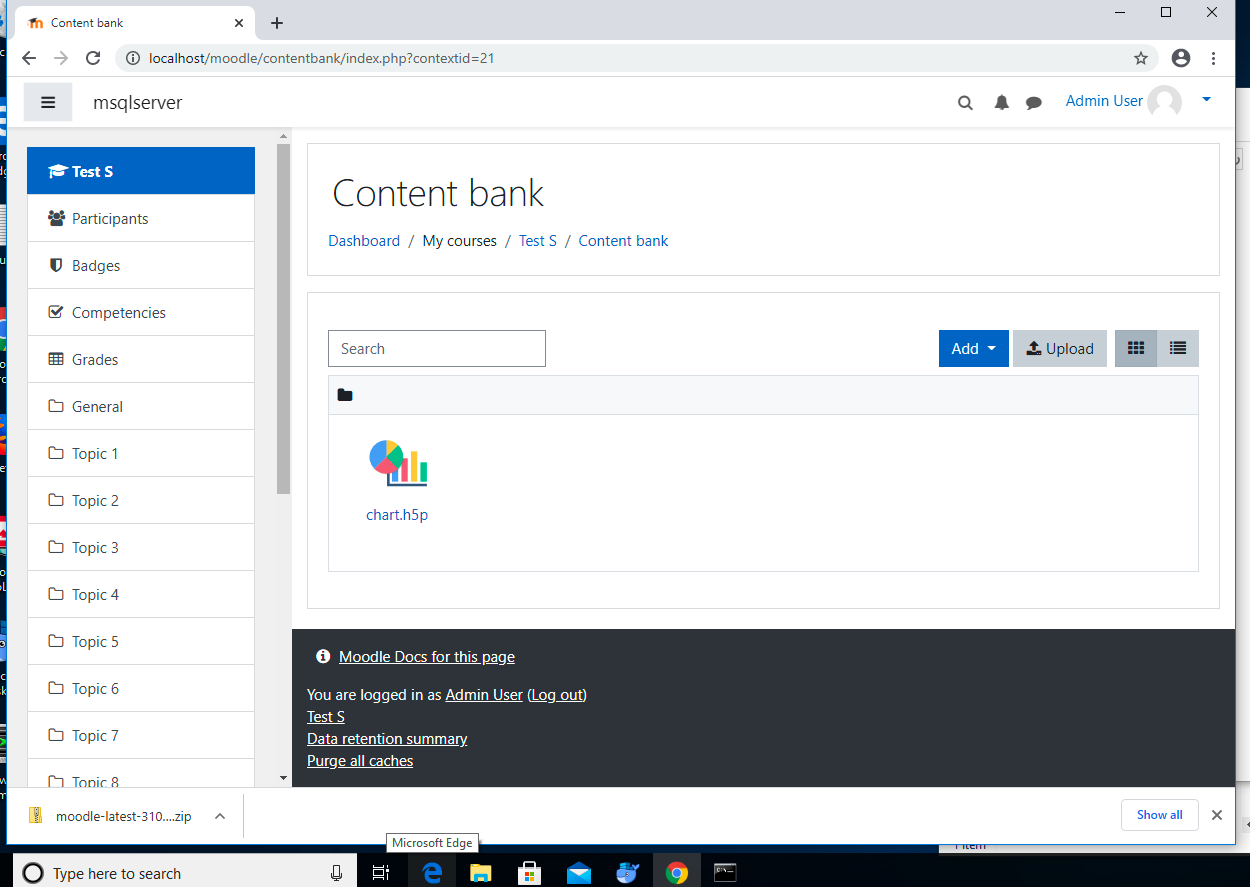
Task: Click the browser back arrow
Action: [28, 58]
